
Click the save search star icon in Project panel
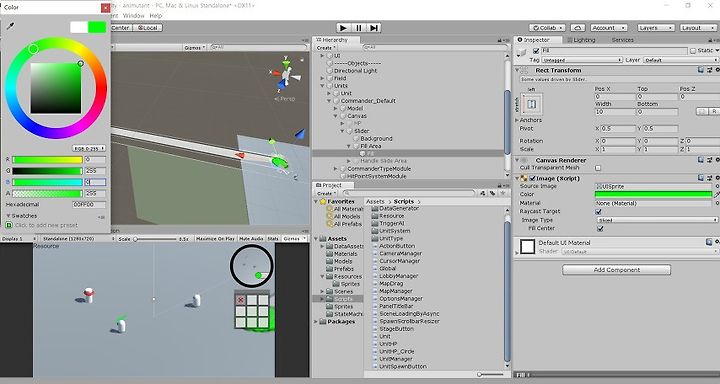click(x=503, y=193)
